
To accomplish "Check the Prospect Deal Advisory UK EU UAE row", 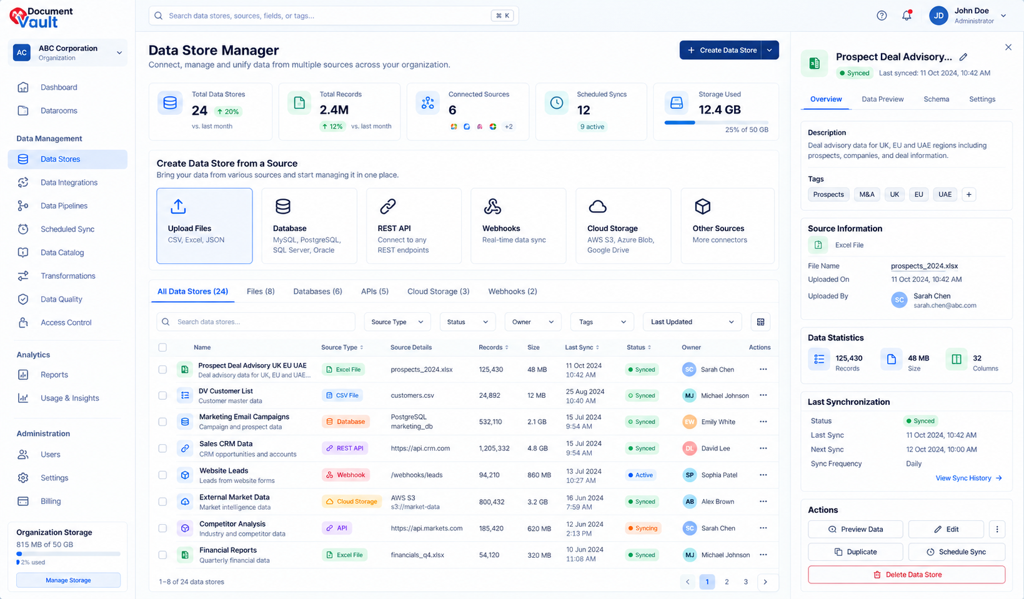I will click(x=163, y=369).
